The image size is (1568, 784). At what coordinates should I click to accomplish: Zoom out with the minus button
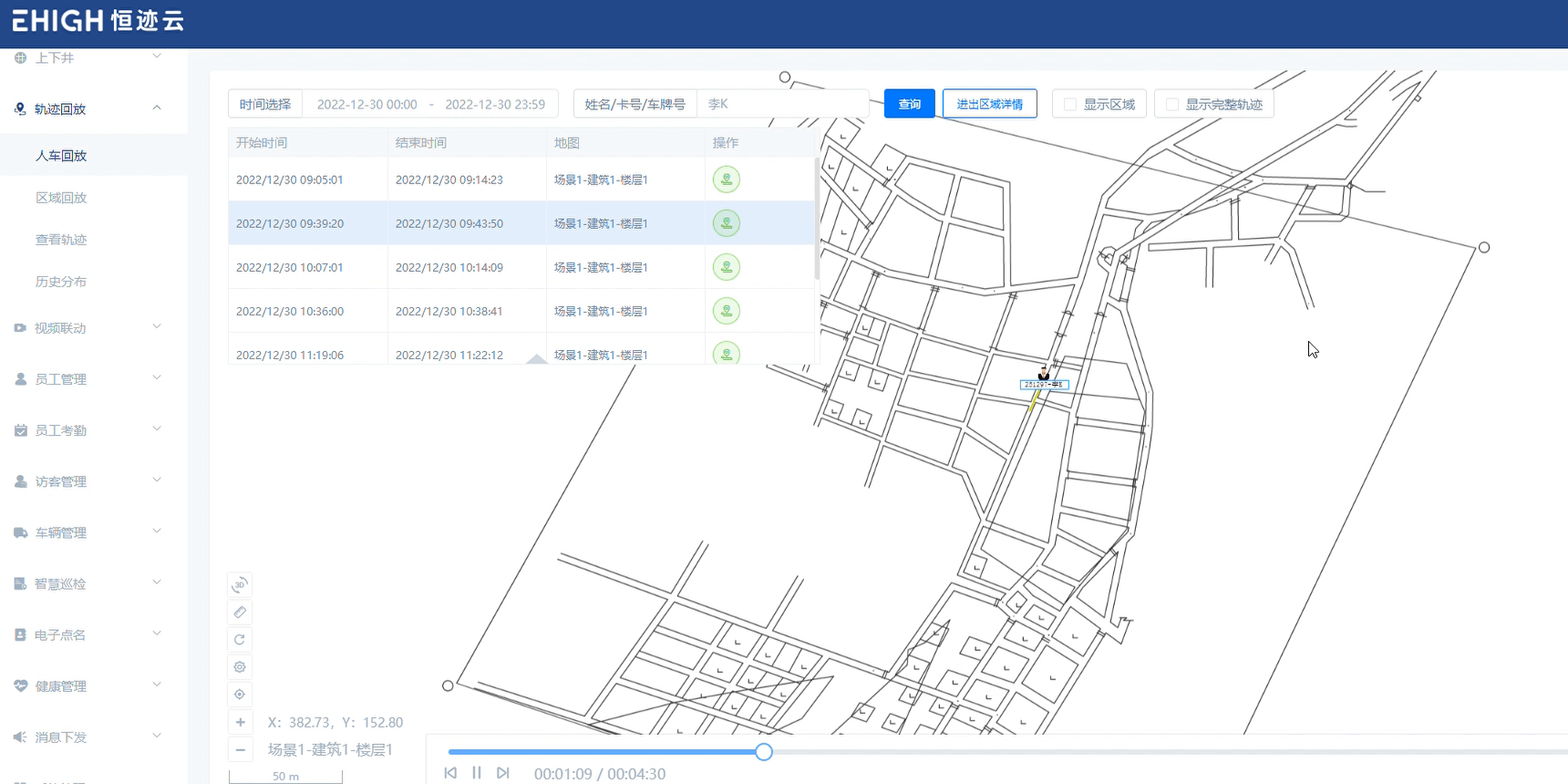click(x=240, y=749)
